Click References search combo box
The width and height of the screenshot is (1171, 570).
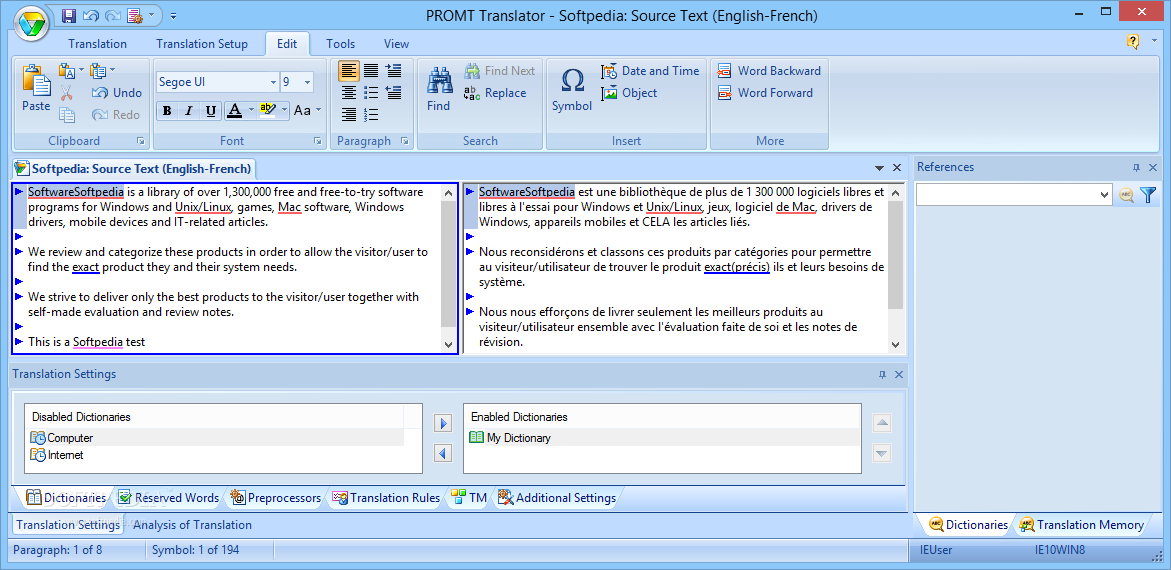click(1014, 194)
